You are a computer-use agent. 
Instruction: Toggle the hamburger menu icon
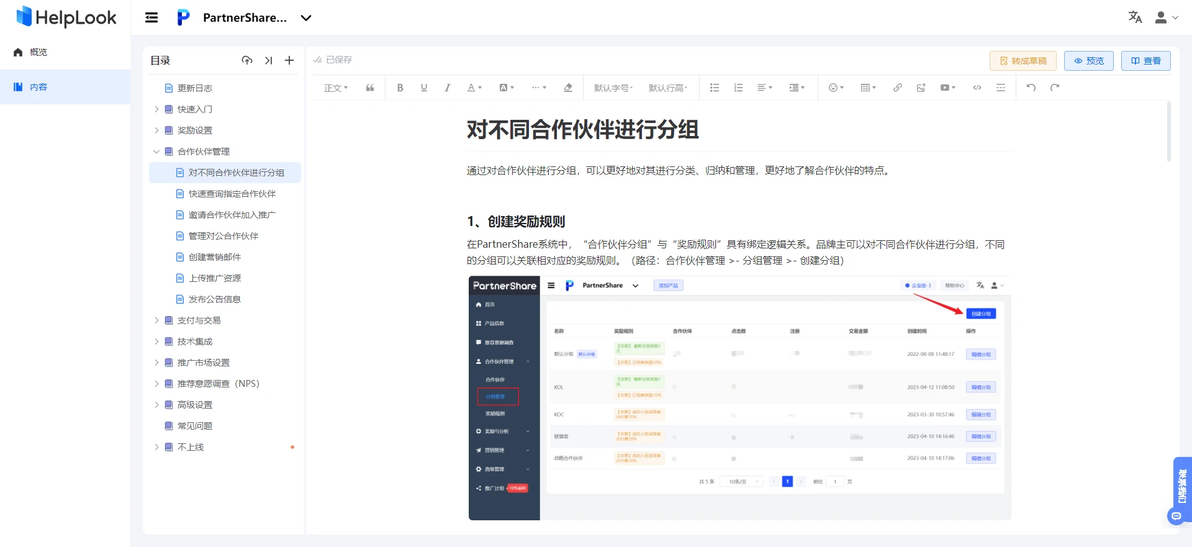point(151,17)
